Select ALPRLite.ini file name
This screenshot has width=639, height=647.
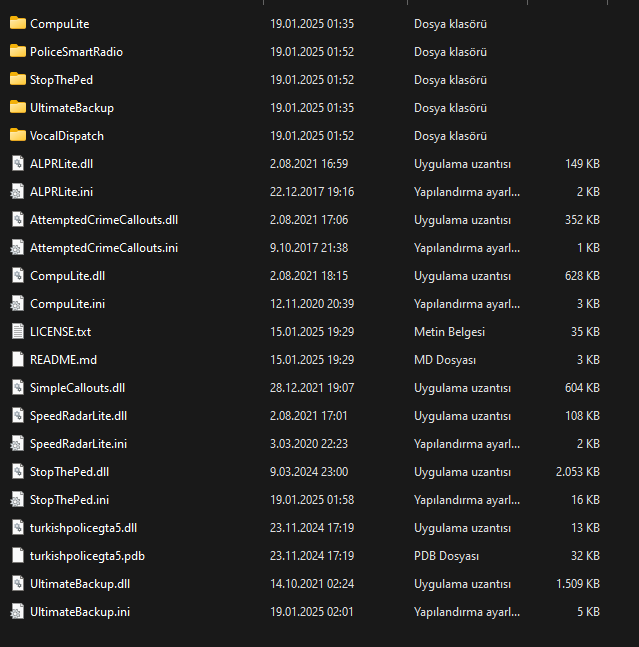tap(61, 192)
